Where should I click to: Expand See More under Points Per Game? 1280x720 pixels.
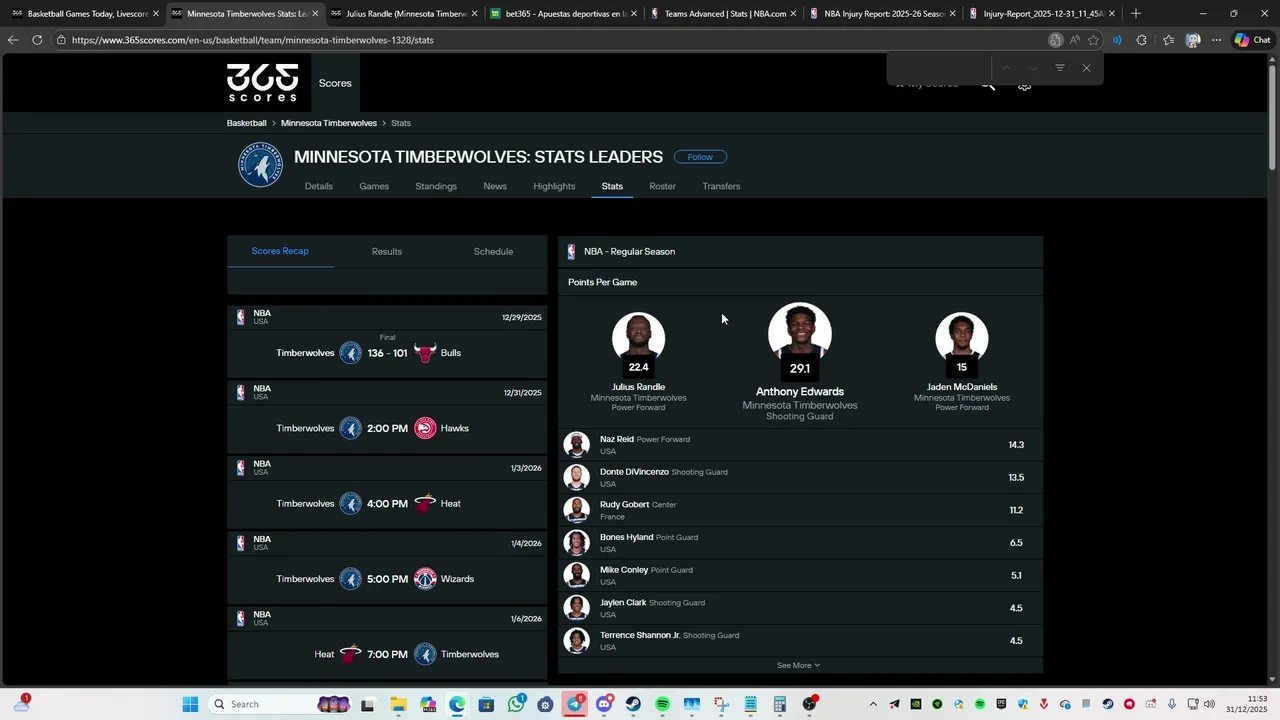798,665
